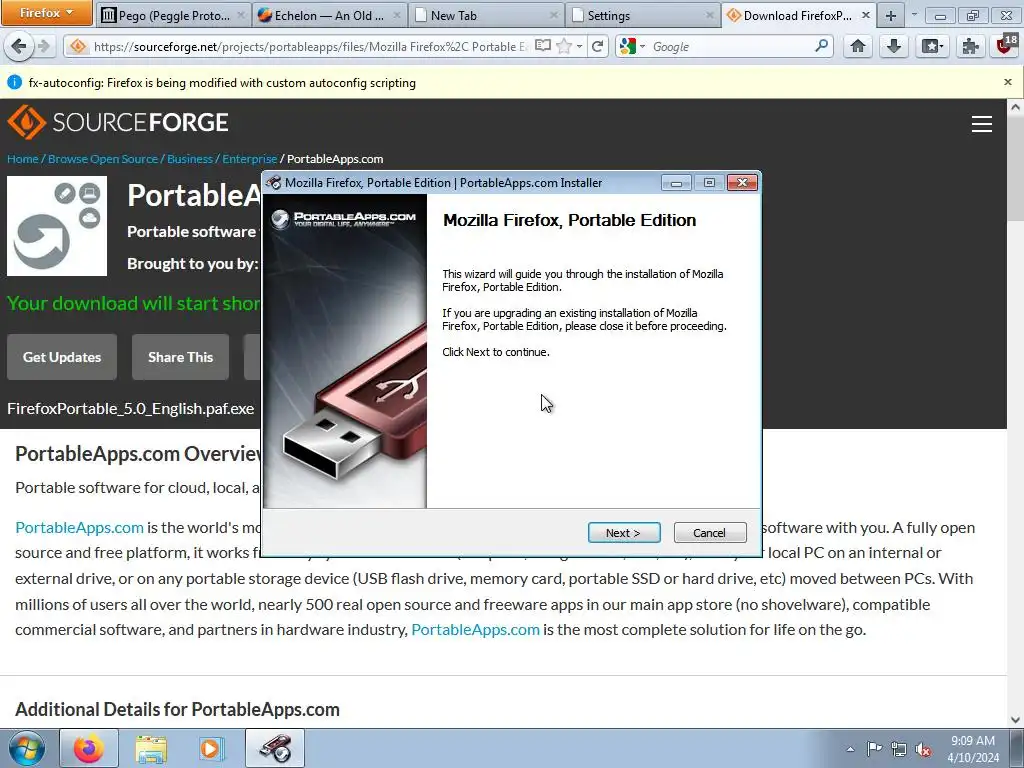
Task: Open the Windows Start button
Action: 27,748
